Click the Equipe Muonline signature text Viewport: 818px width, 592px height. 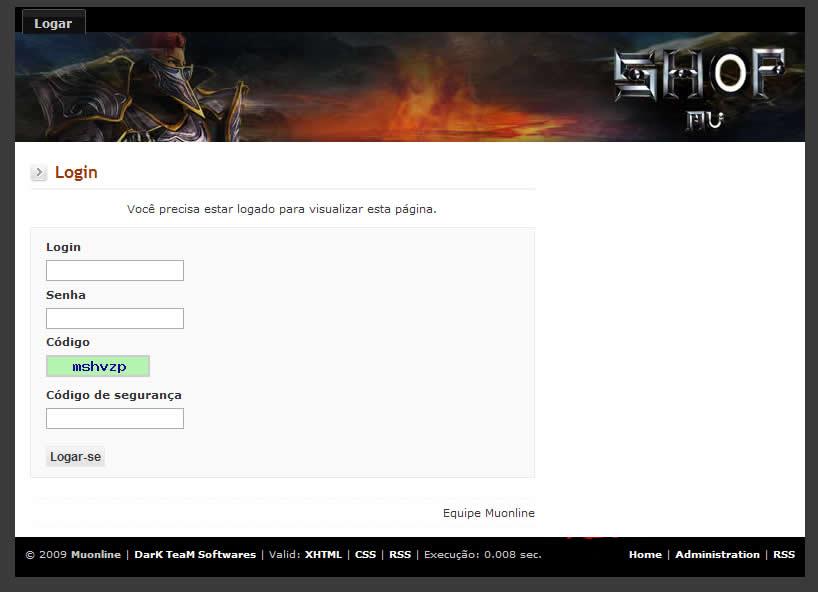point(489,513)
